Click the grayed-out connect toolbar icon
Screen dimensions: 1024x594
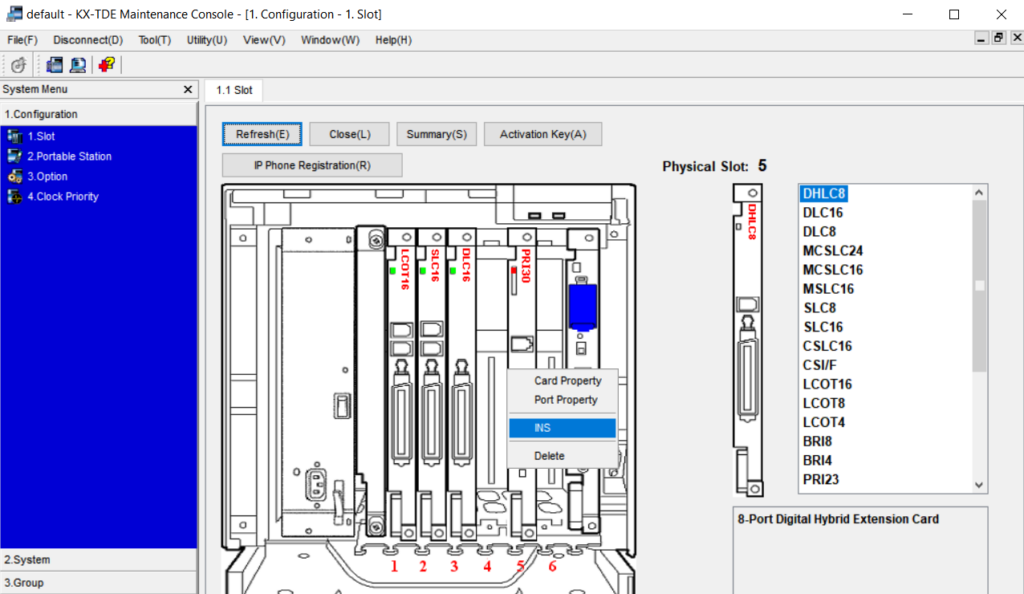[18, 65]
